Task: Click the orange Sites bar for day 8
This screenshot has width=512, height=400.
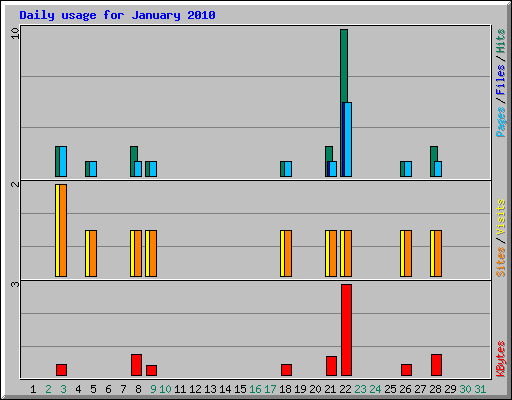Action: [138, 253]
